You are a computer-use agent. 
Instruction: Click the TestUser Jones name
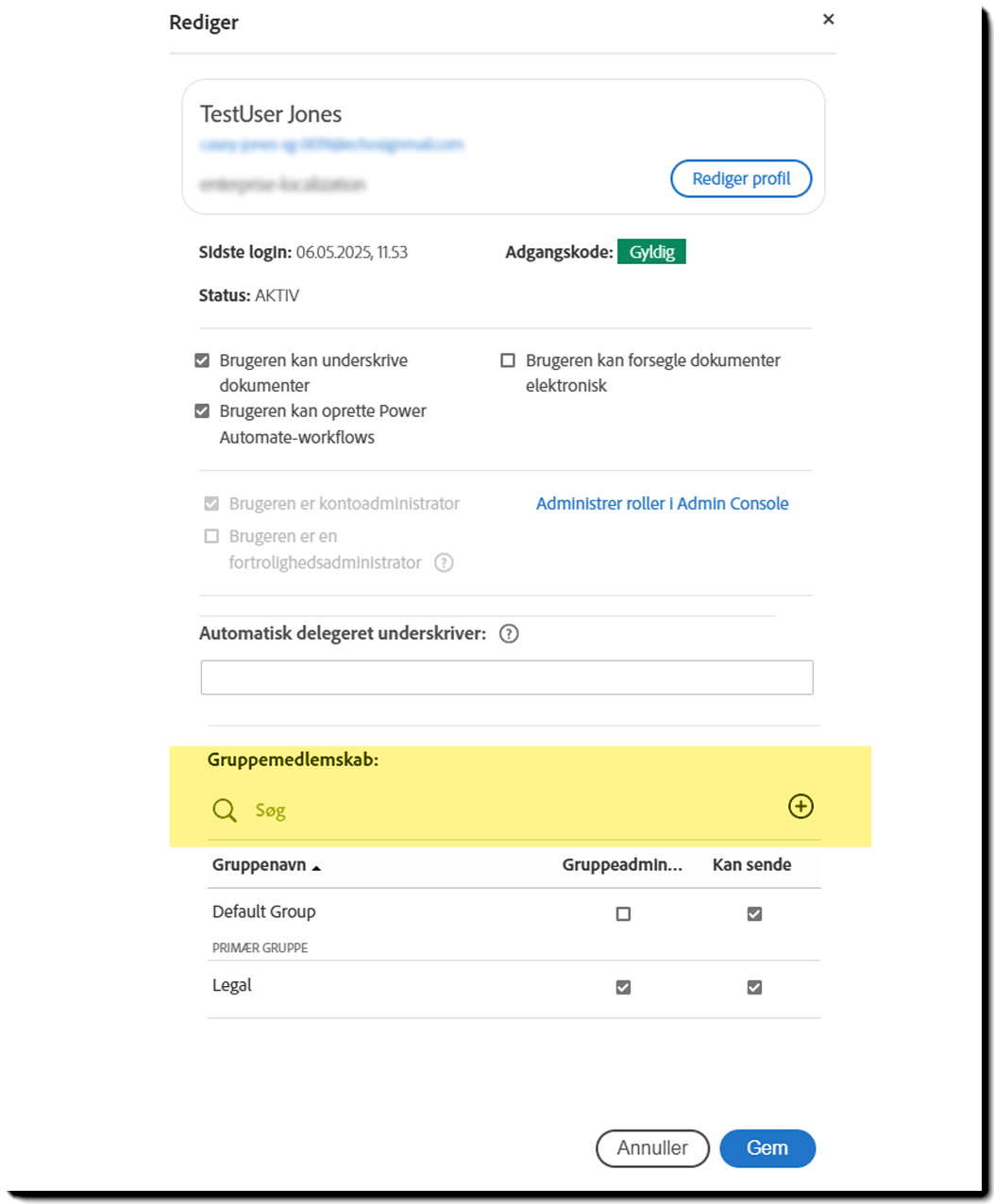point(271,114)
